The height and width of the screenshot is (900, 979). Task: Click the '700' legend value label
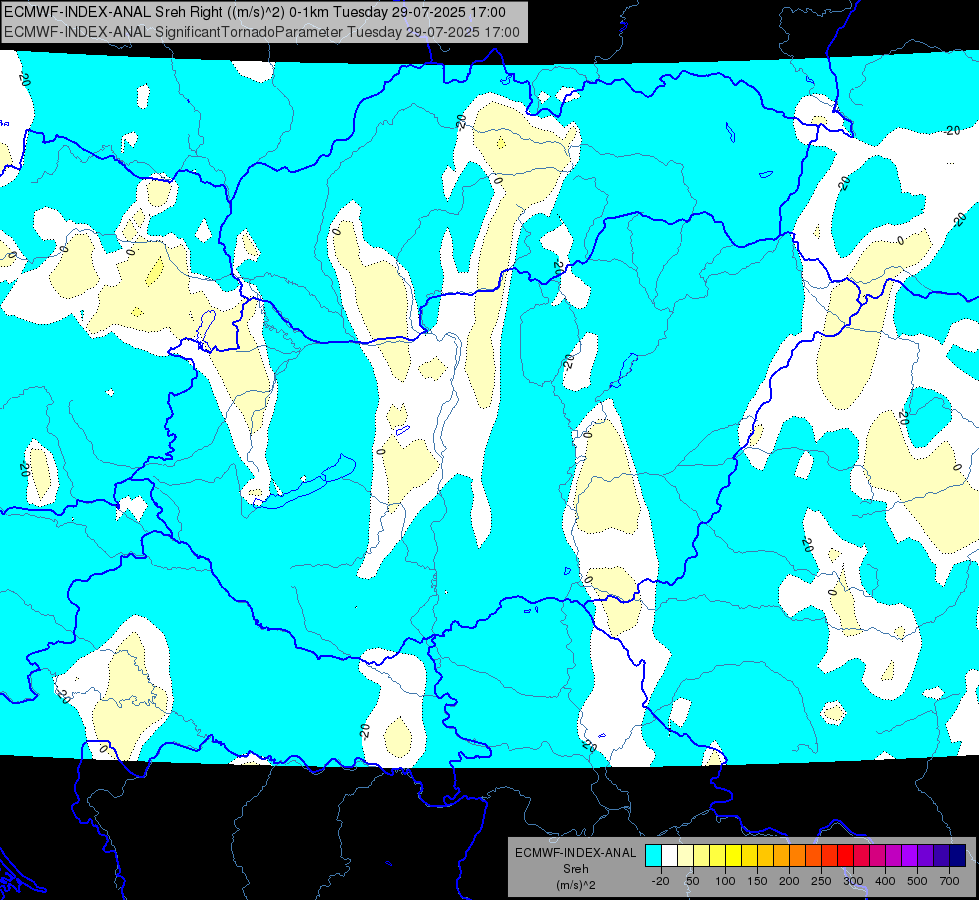tap(949, 881)
